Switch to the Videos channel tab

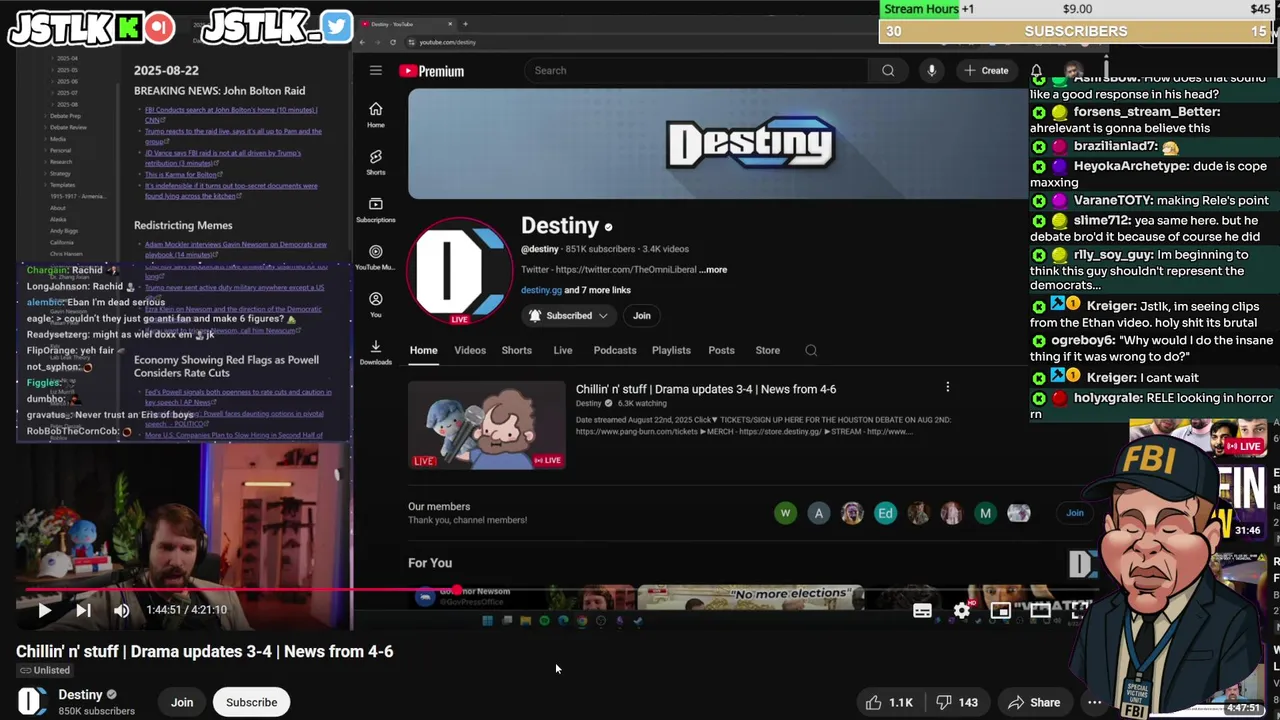point(469,350)
